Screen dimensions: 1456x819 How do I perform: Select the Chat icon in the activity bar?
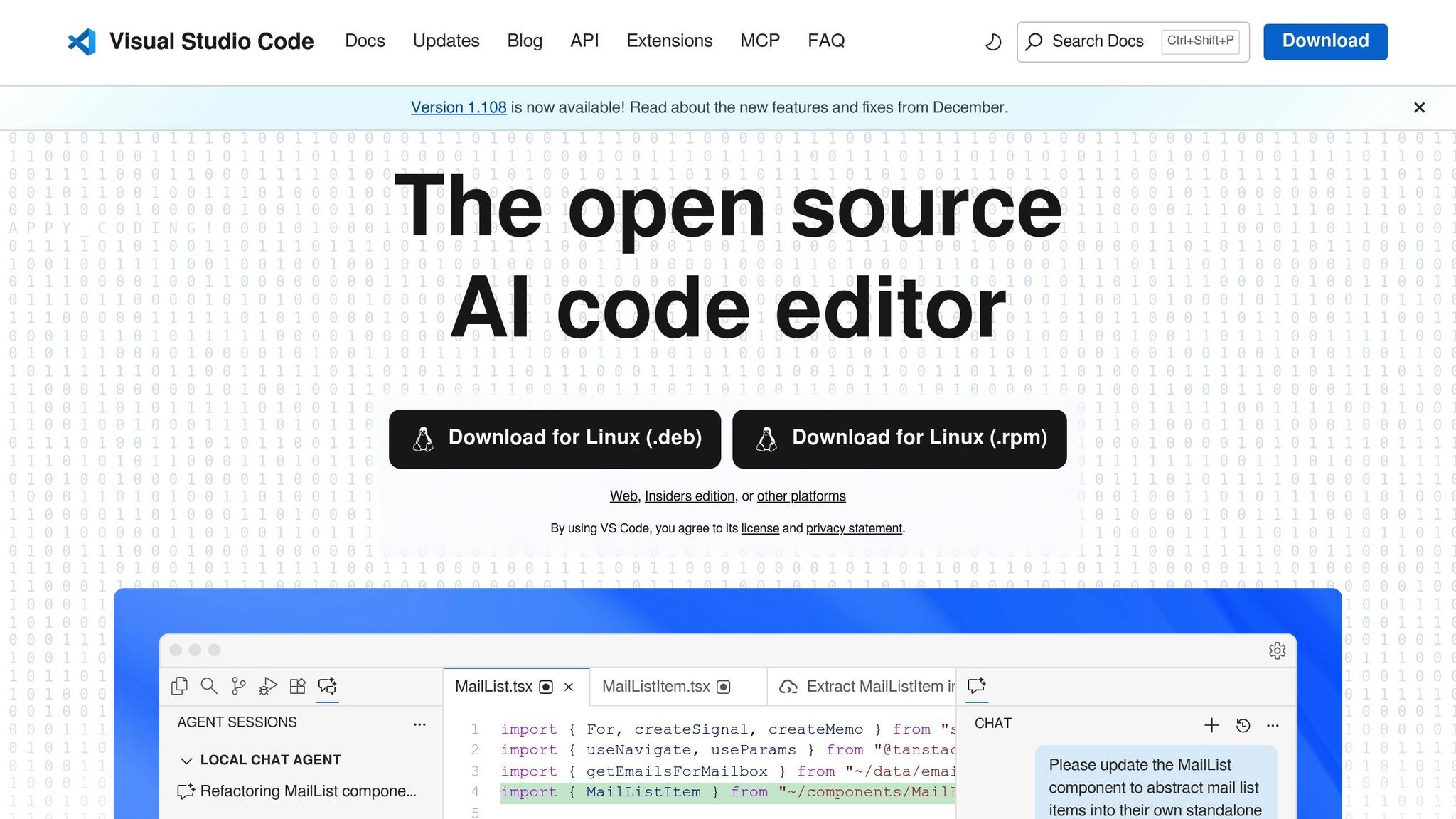328,686
